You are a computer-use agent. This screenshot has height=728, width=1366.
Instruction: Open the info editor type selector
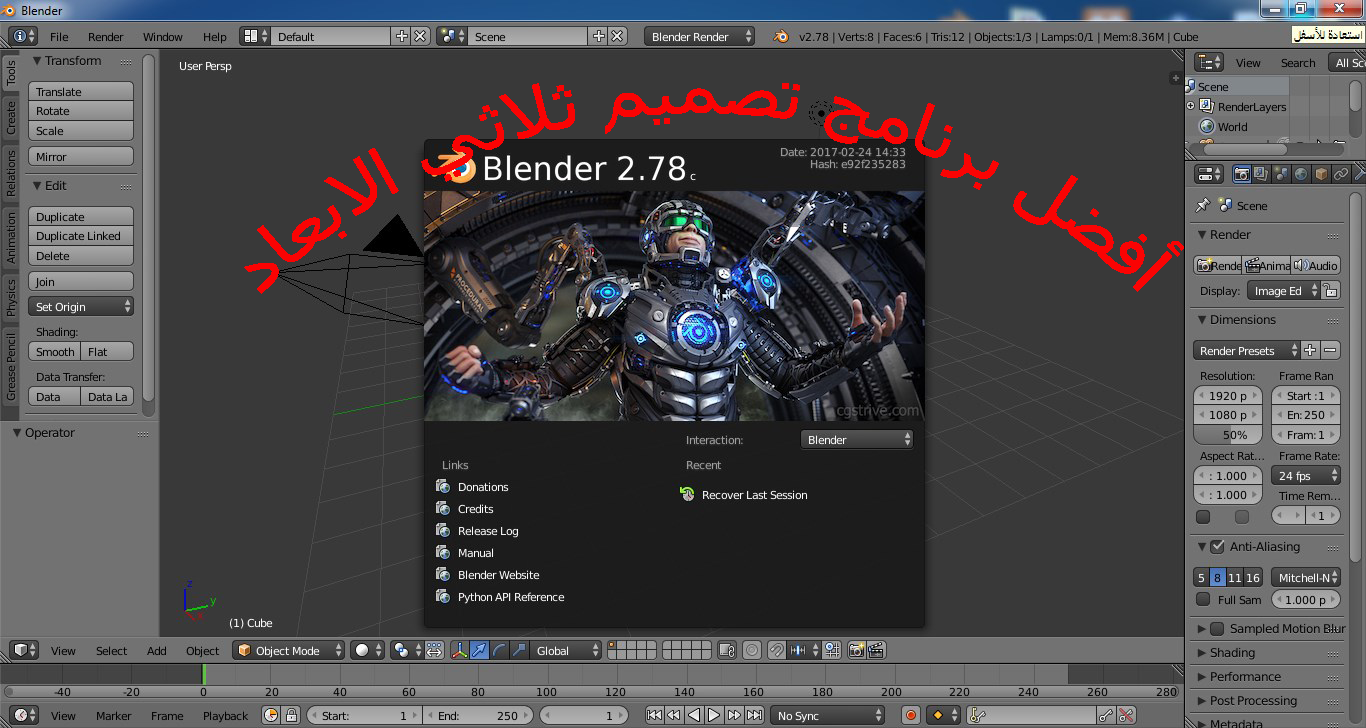click(22, 36)
